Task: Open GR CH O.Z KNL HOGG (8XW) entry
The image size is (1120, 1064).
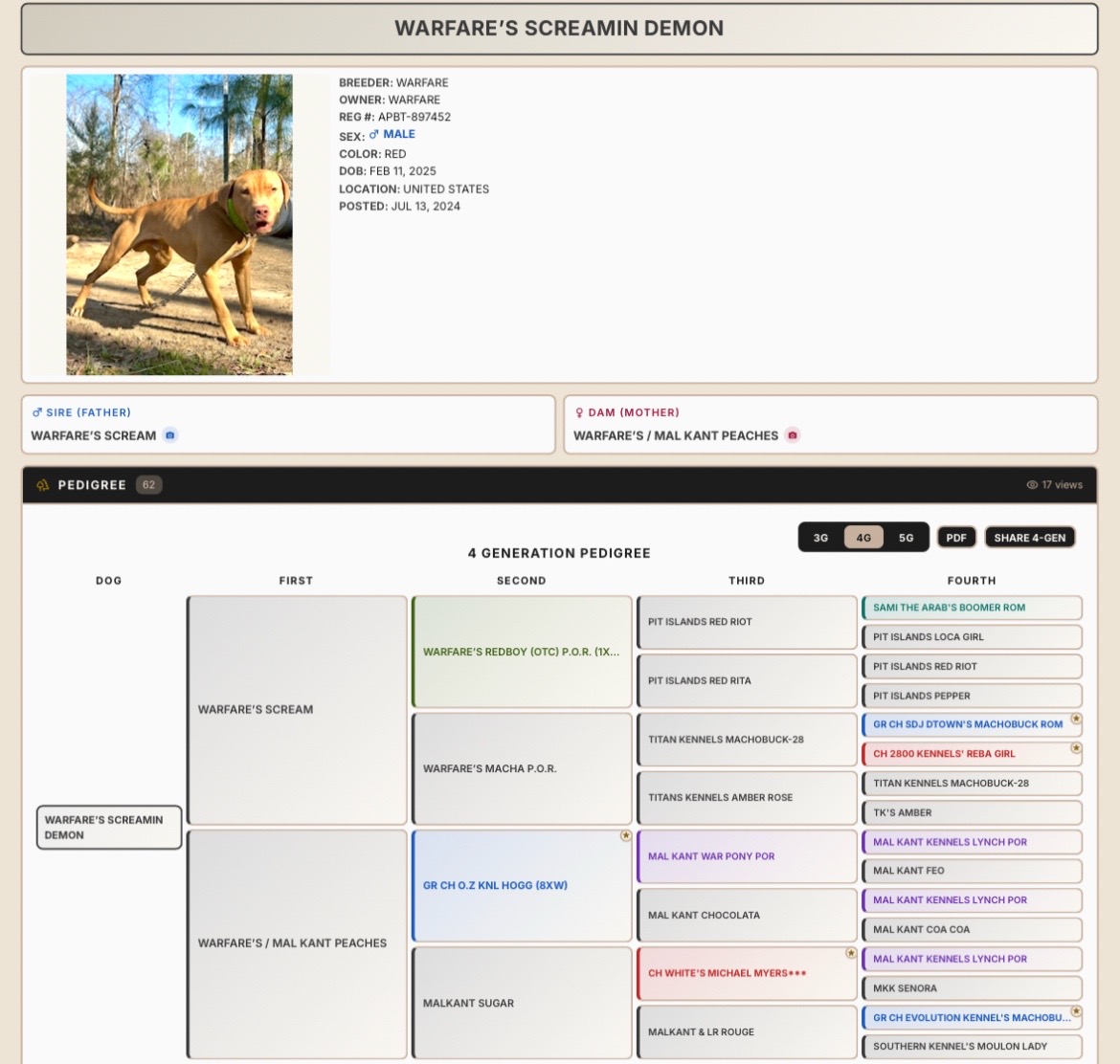Action: point(522,885)
